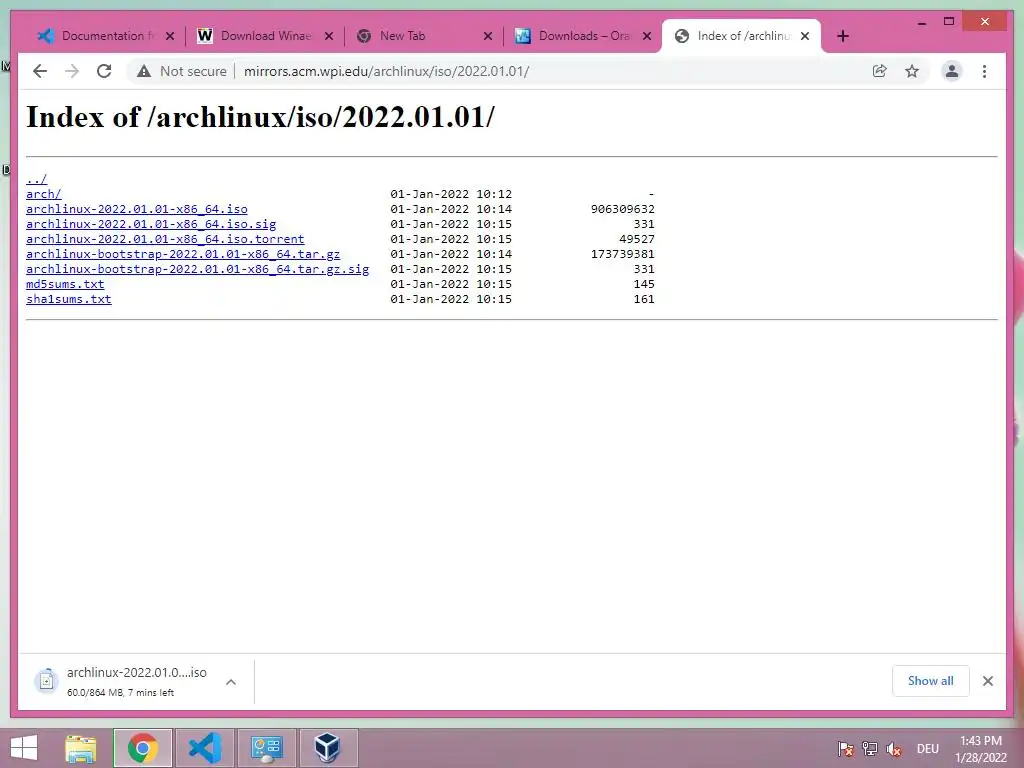Open archlinux-bootstrap tar.gz.sig link
The image size is (1024, 768).
tap(197, 269)
